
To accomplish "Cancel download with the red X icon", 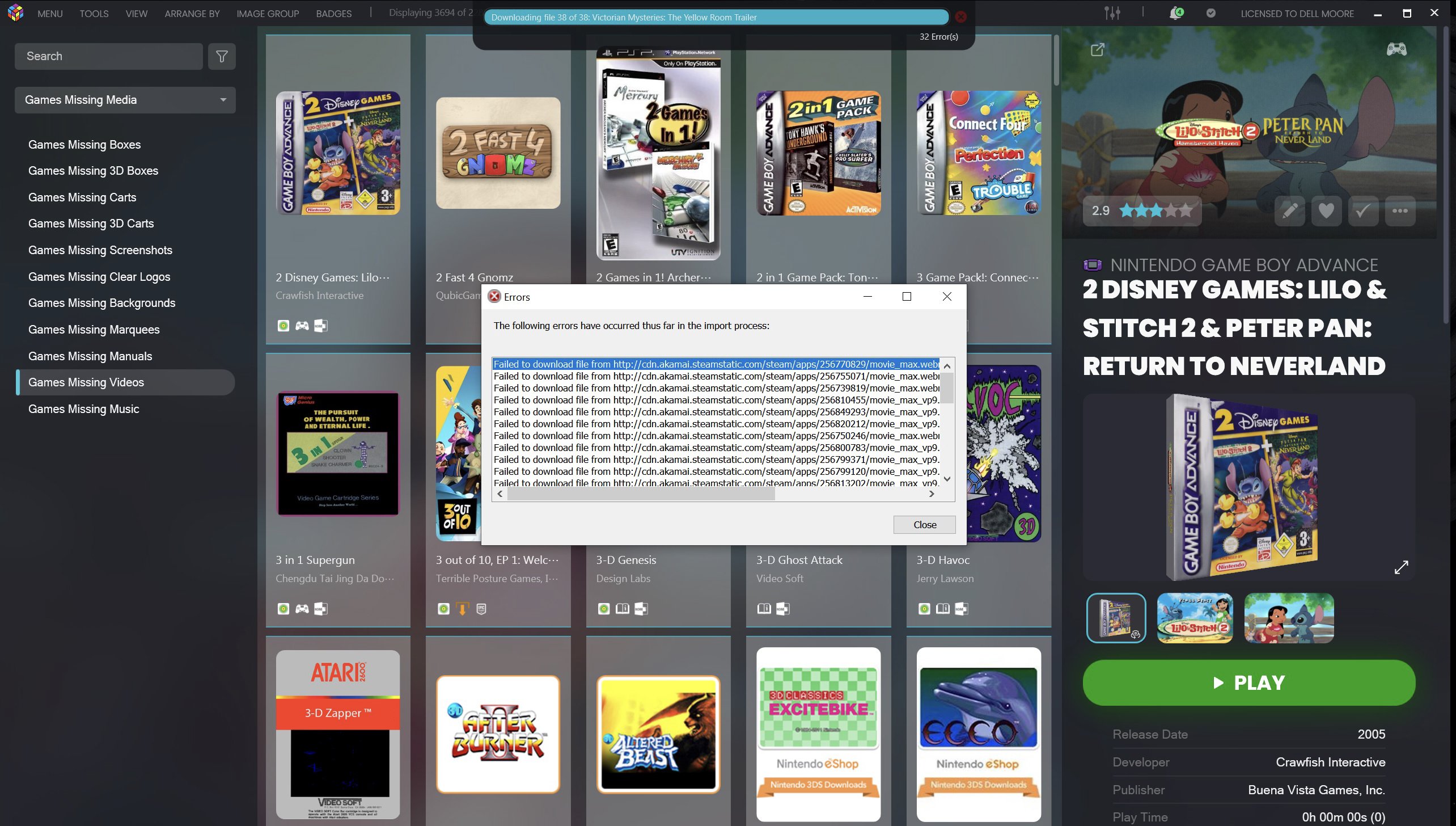I will [960, 17].
